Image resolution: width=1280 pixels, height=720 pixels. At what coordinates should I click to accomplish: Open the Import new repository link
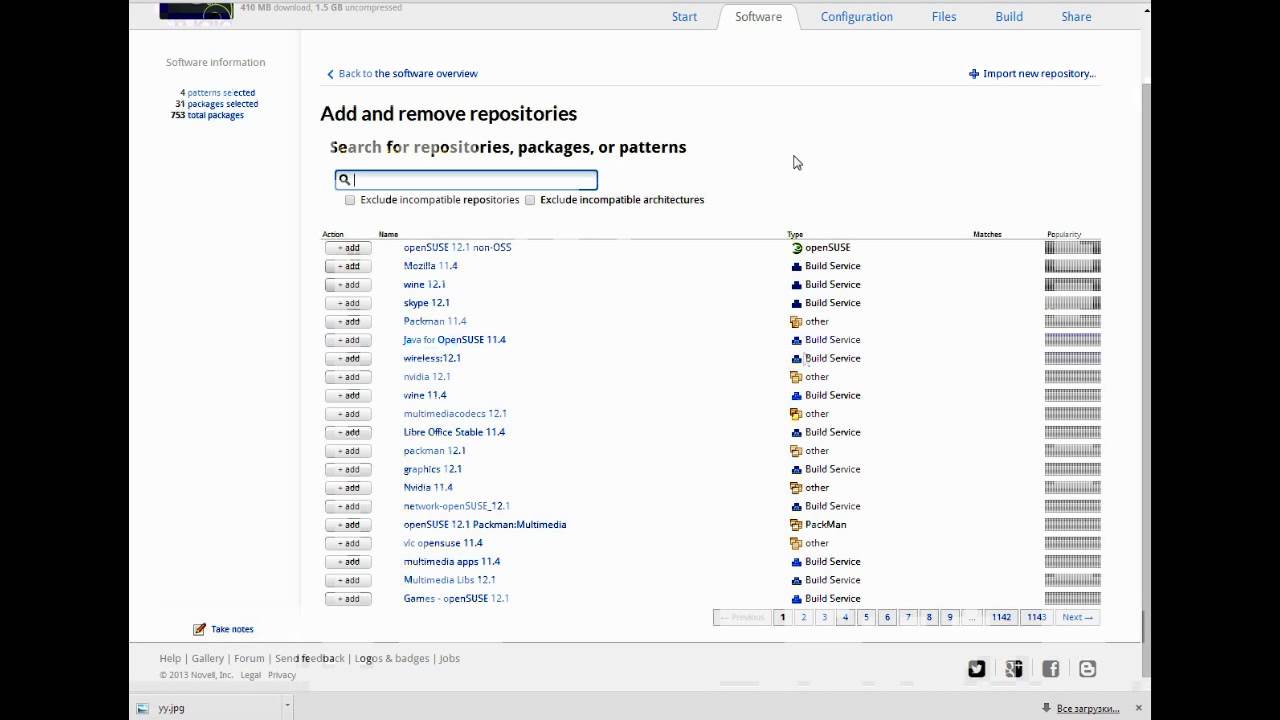1039,74
